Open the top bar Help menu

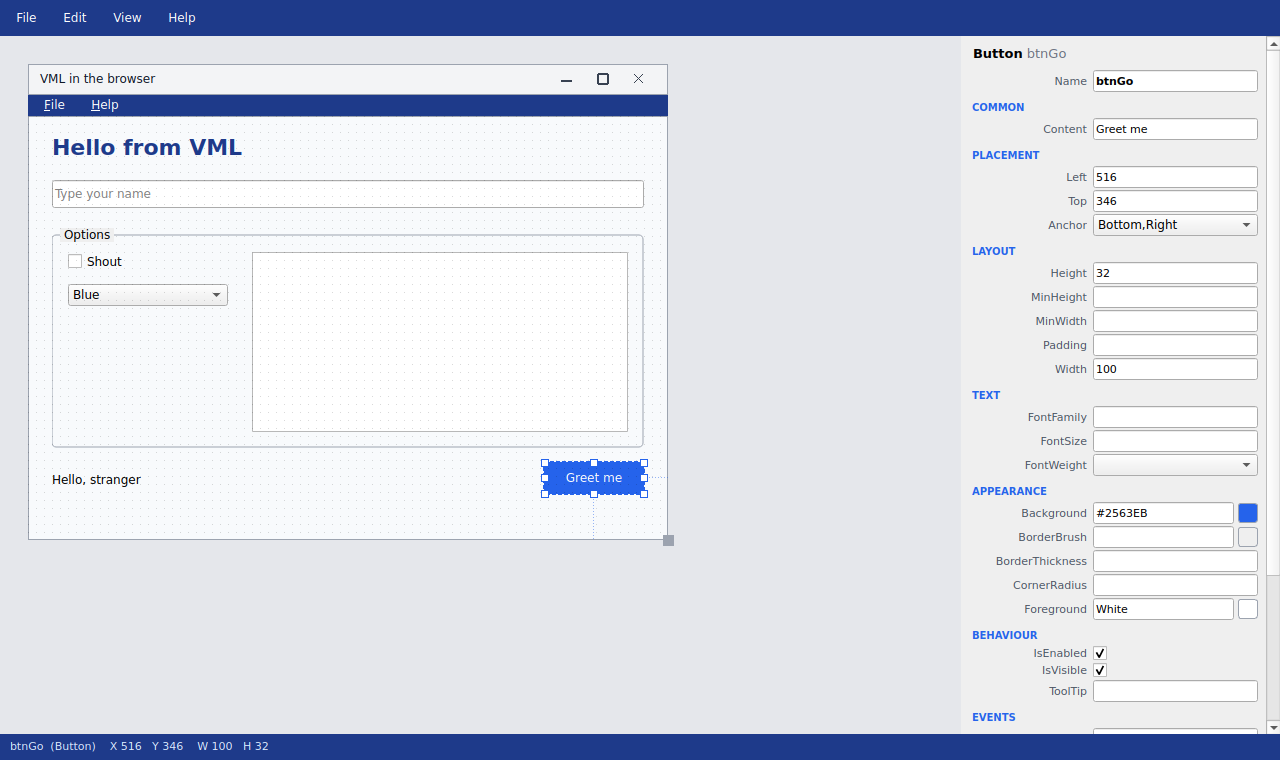[x=182, y=18]
